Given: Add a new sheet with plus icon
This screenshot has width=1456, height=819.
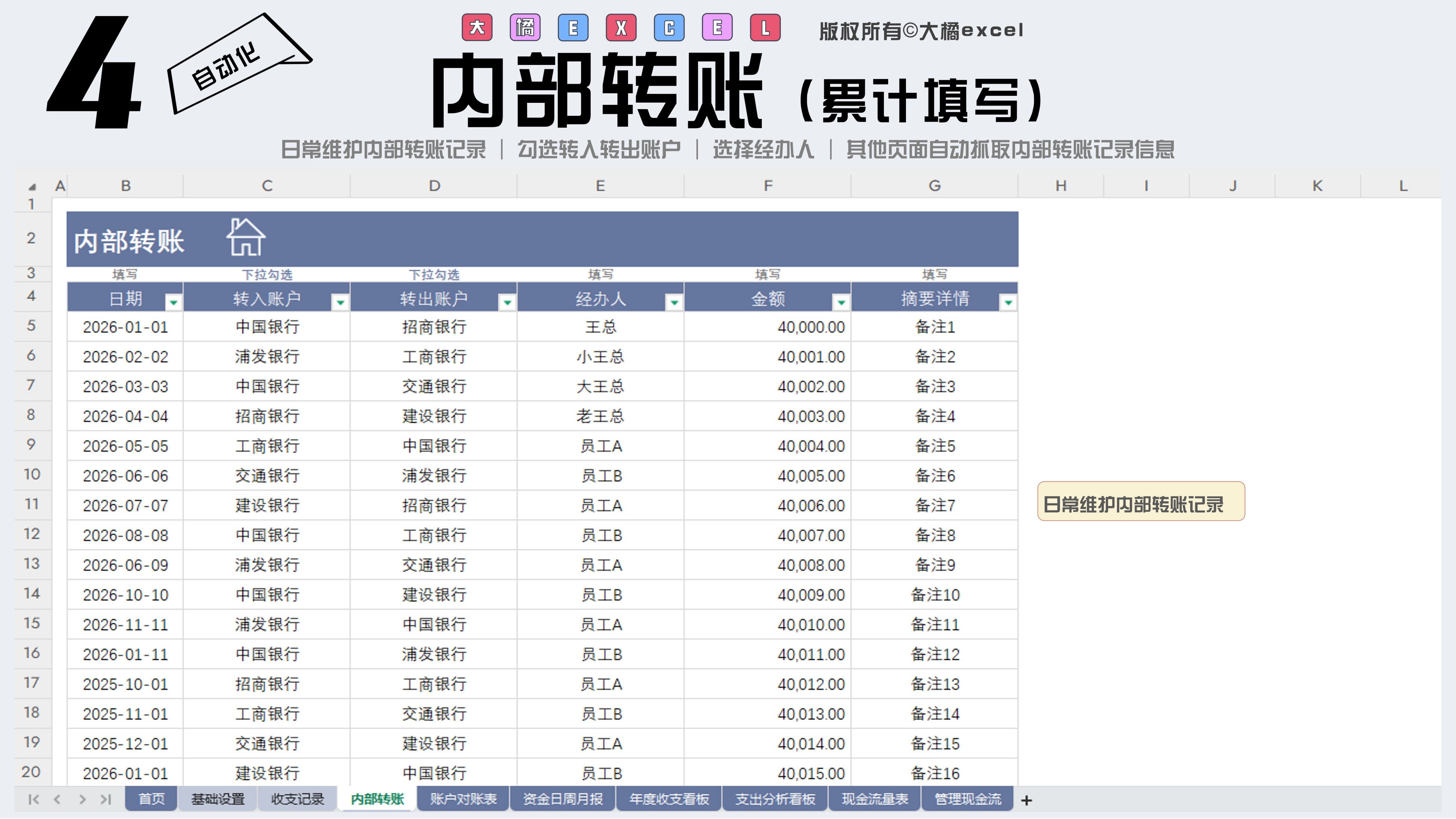Looking at the screenshot, I should tap(1026, 800).
